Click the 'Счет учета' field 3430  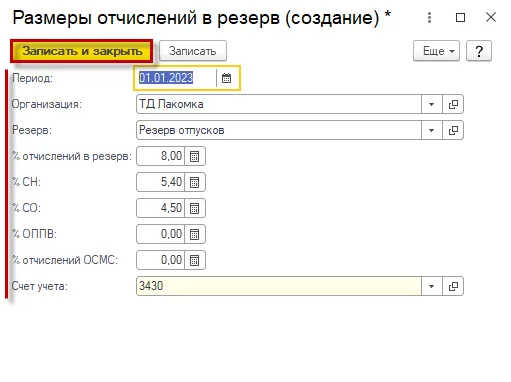click(279, 286)
